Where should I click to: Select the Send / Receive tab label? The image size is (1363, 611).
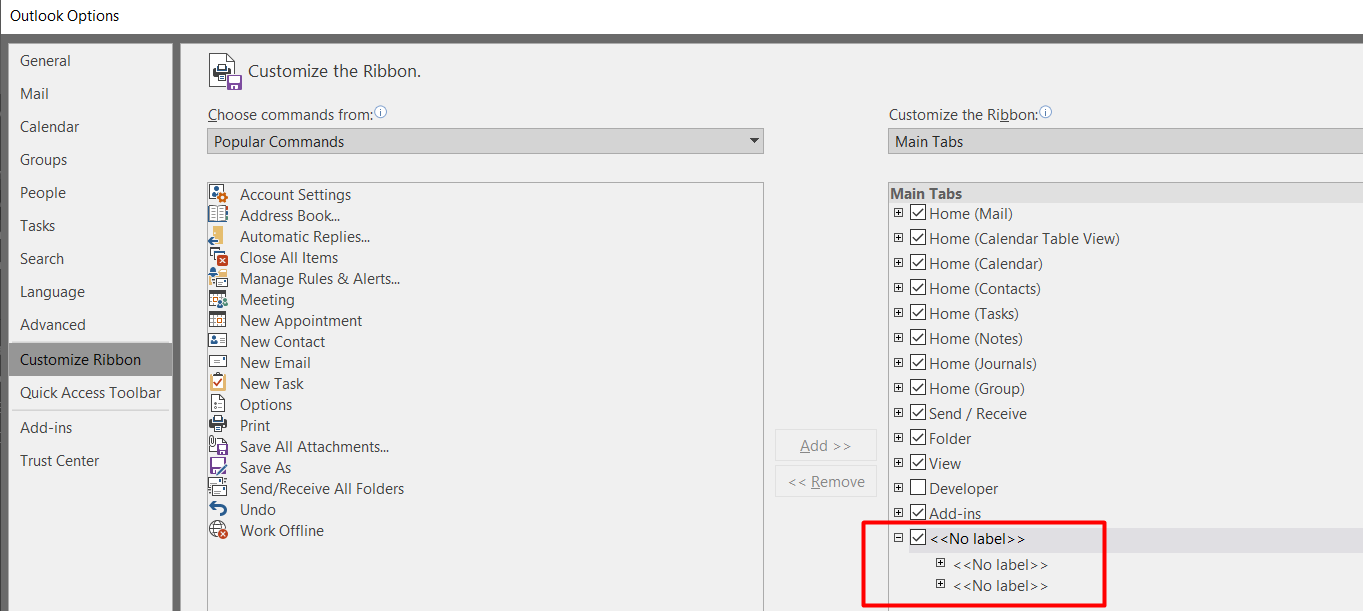coord(977,413)
